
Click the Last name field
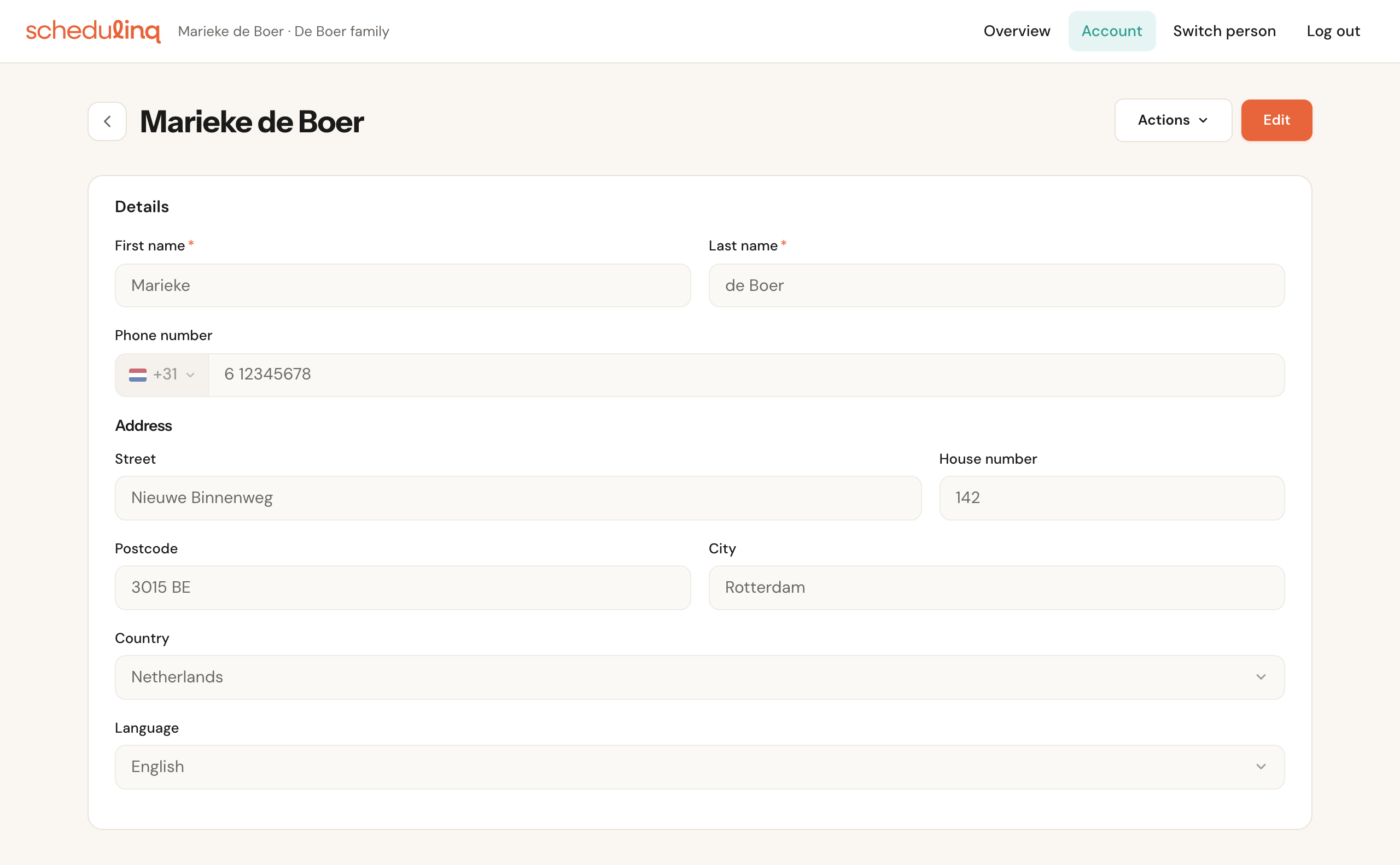point(996,285)
